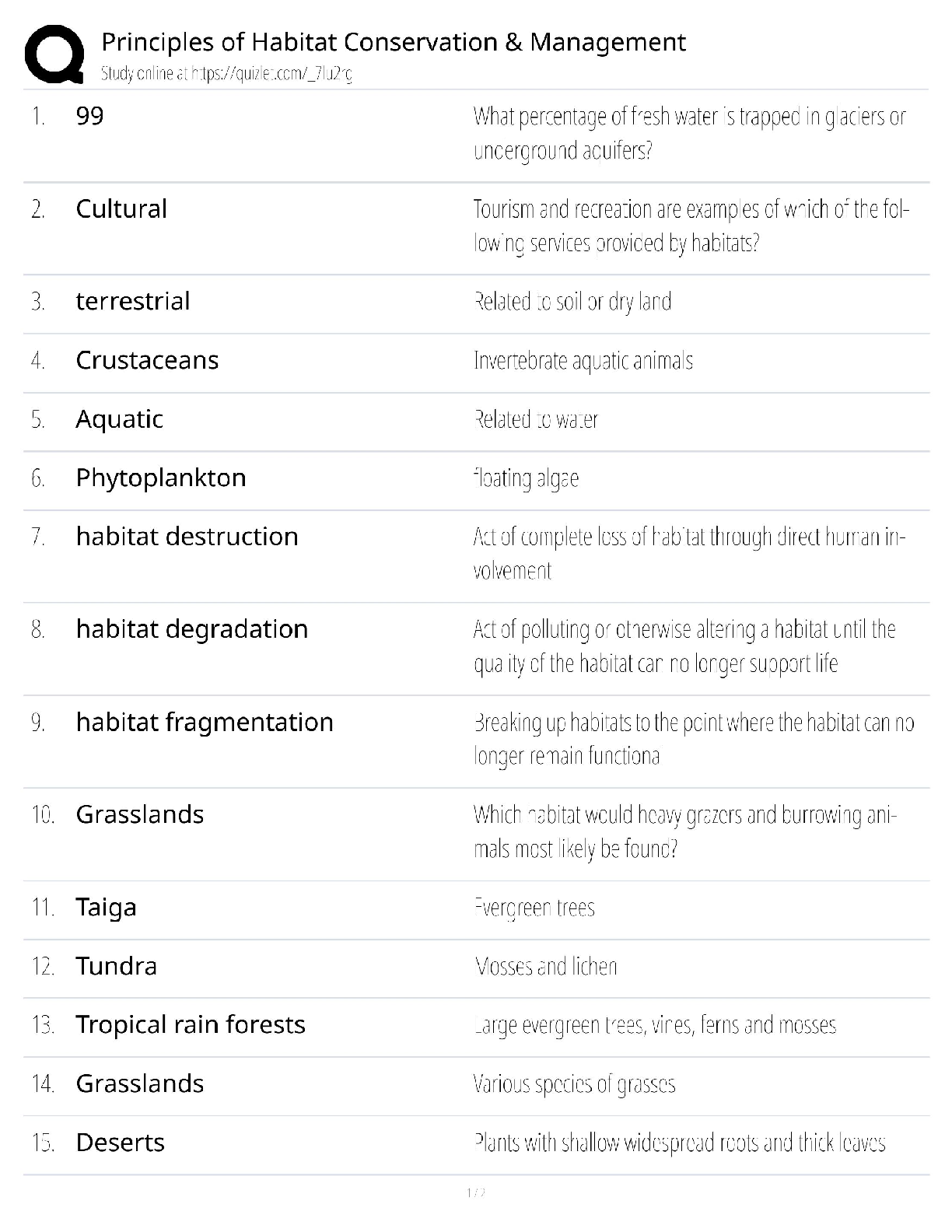This screenshot has width=952, height=1232.
Task: Click the page number indicator at bottom
Action: (475, 1192)
